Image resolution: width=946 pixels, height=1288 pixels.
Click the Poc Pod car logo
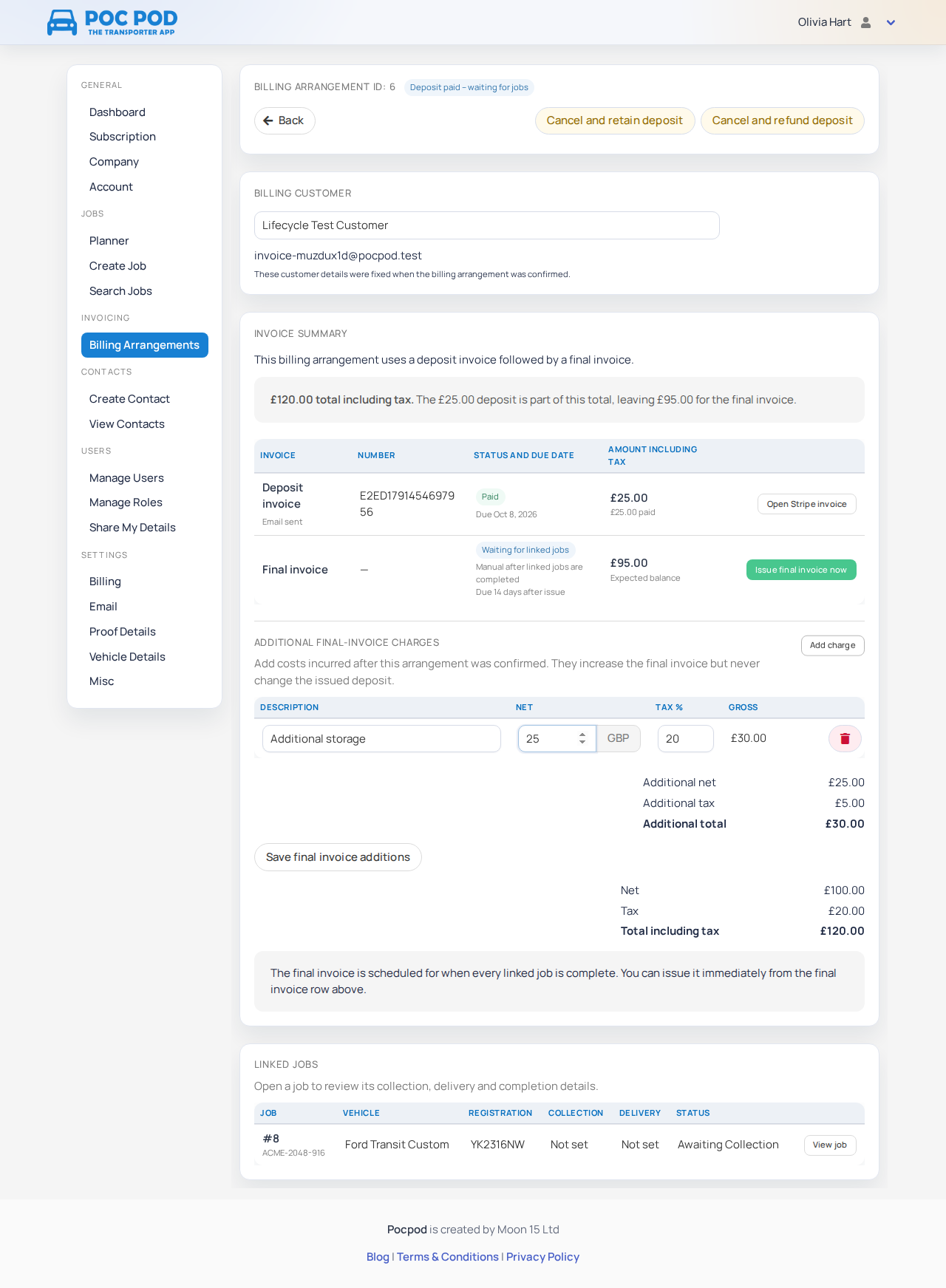112,22
